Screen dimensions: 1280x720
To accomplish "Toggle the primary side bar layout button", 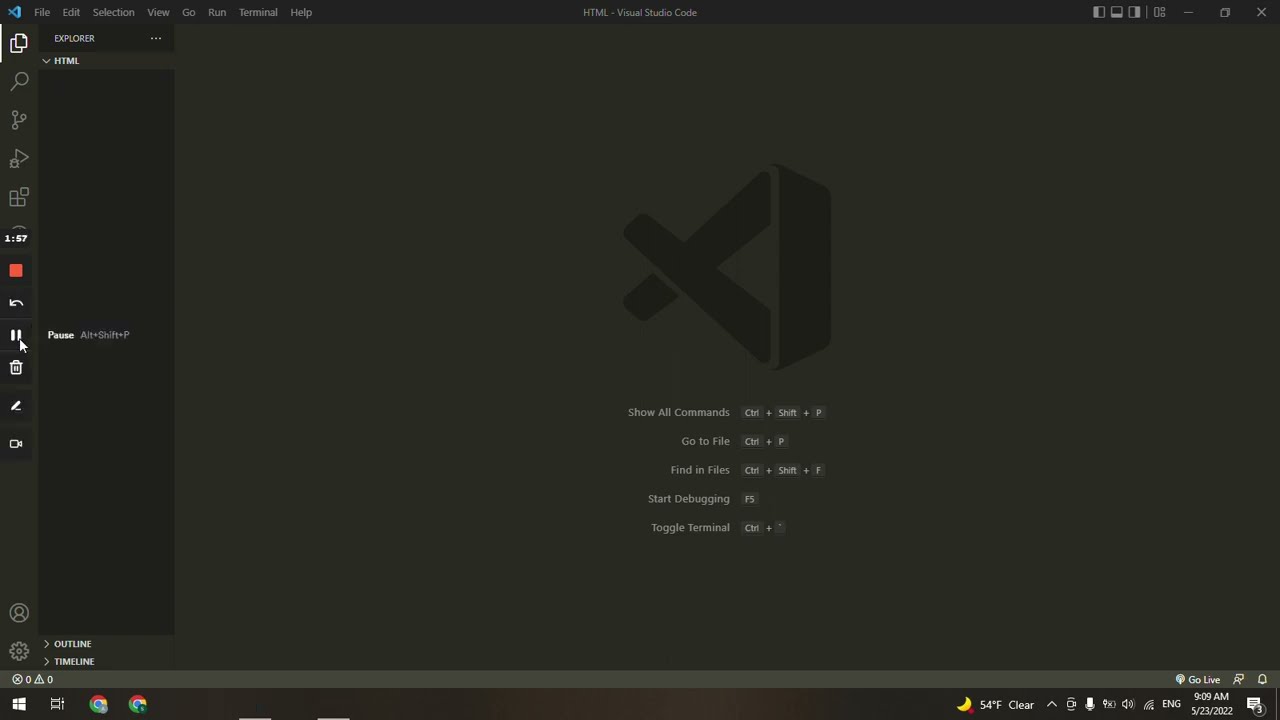I will (x=1099, y=12).
